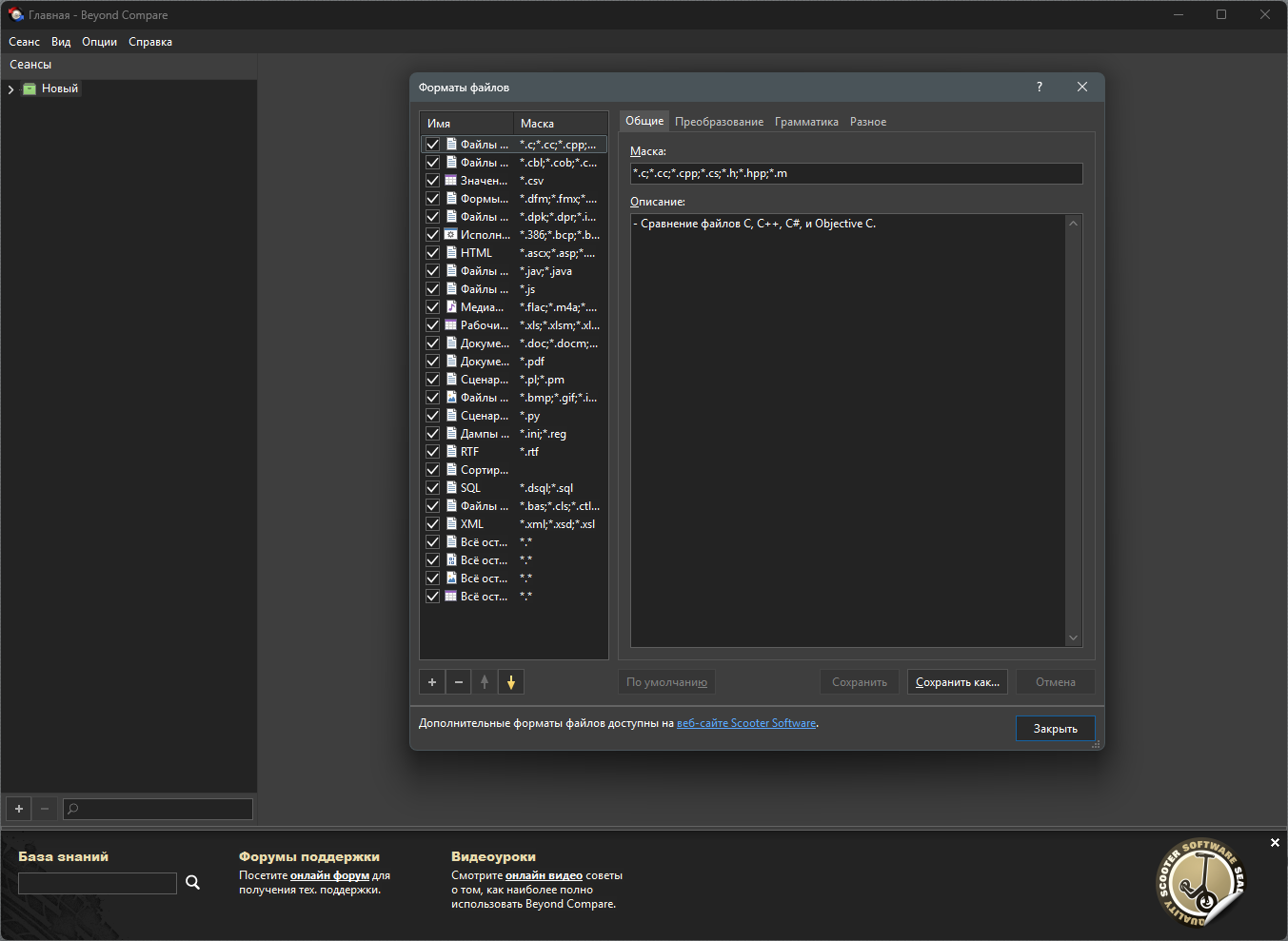Click the Маска input field

(857, 173)
